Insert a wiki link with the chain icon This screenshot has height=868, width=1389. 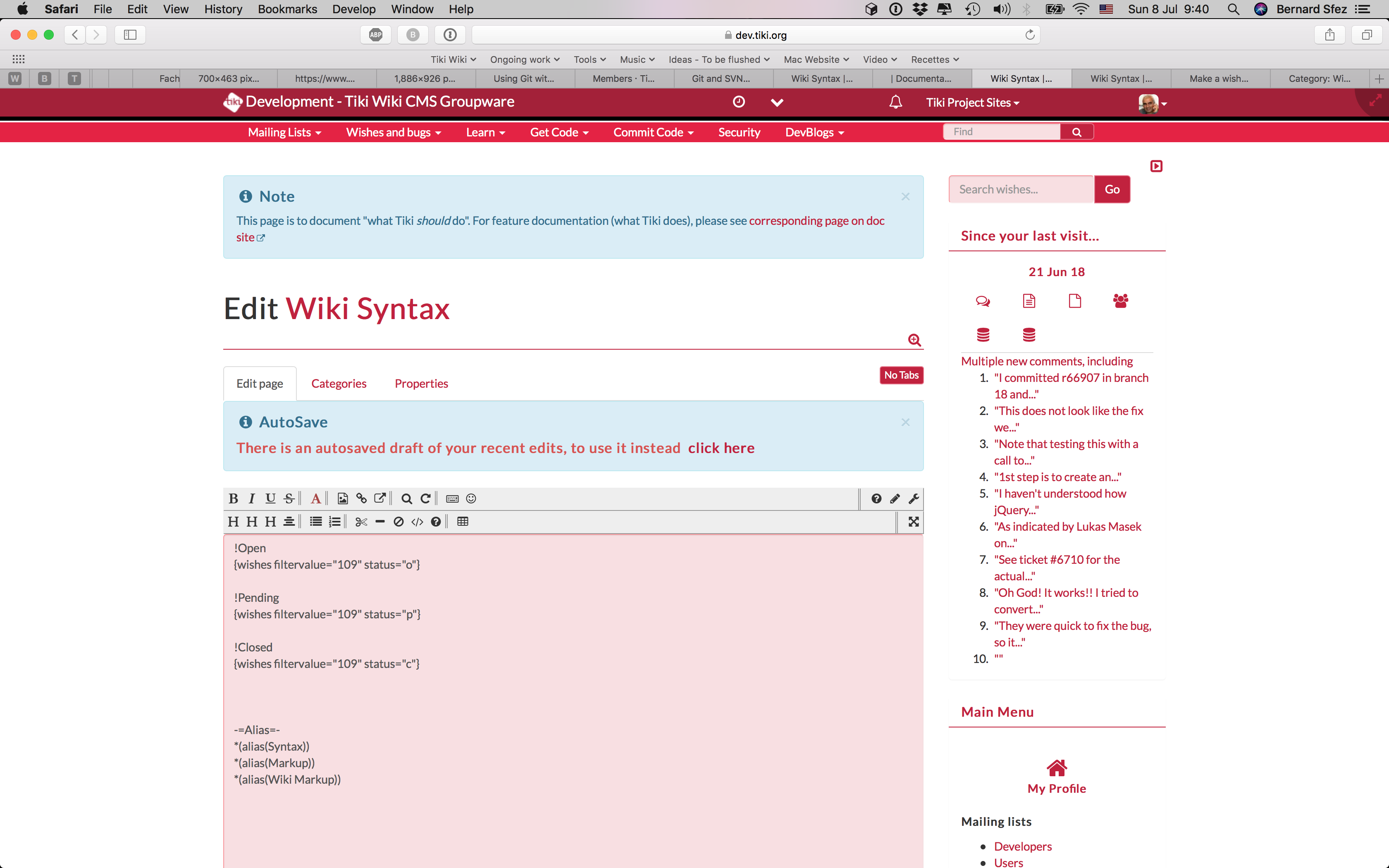pyautogui.click(x=361, y=498)
